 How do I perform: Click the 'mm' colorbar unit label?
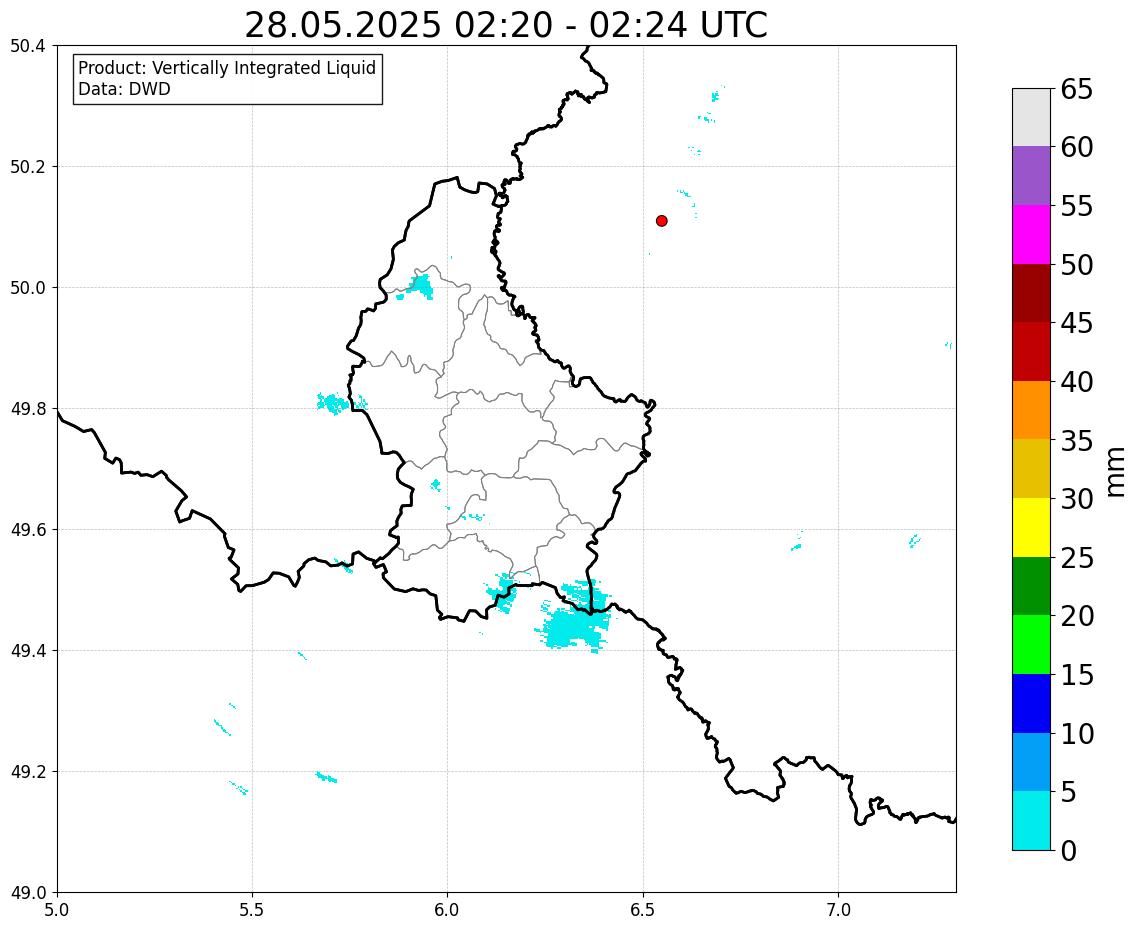[1116, 473]
